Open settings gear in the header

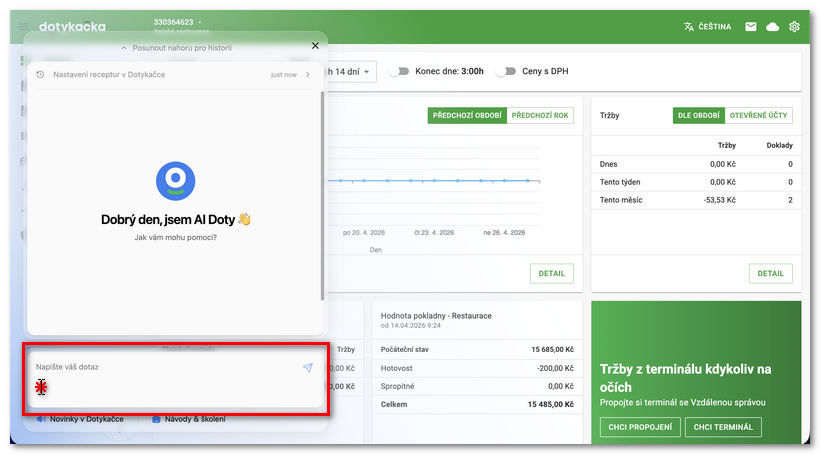pyautogui.click(x=794, y=27)
